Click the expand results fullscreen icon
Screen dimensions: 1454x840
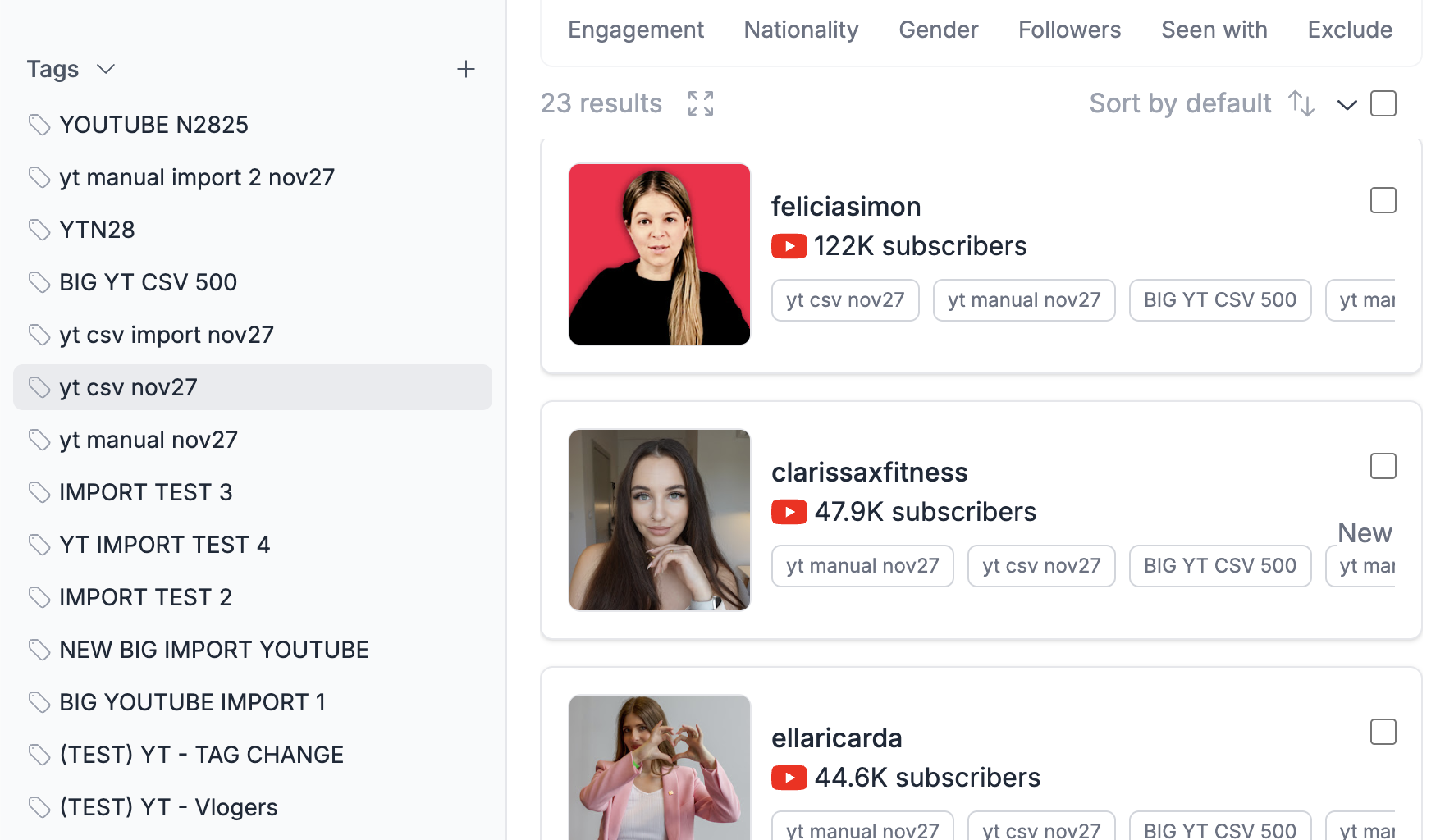tap(700, 103)
